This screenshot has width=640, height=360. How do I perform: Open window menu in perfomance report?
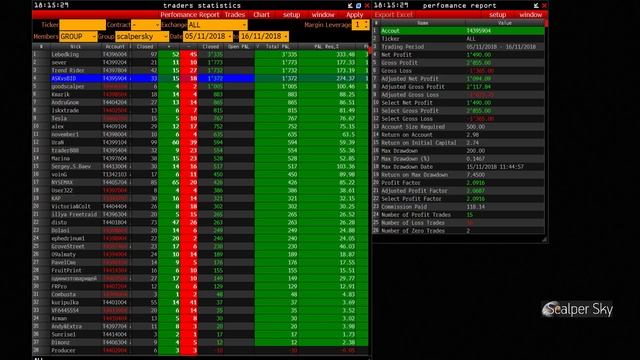tap(531, 15)
